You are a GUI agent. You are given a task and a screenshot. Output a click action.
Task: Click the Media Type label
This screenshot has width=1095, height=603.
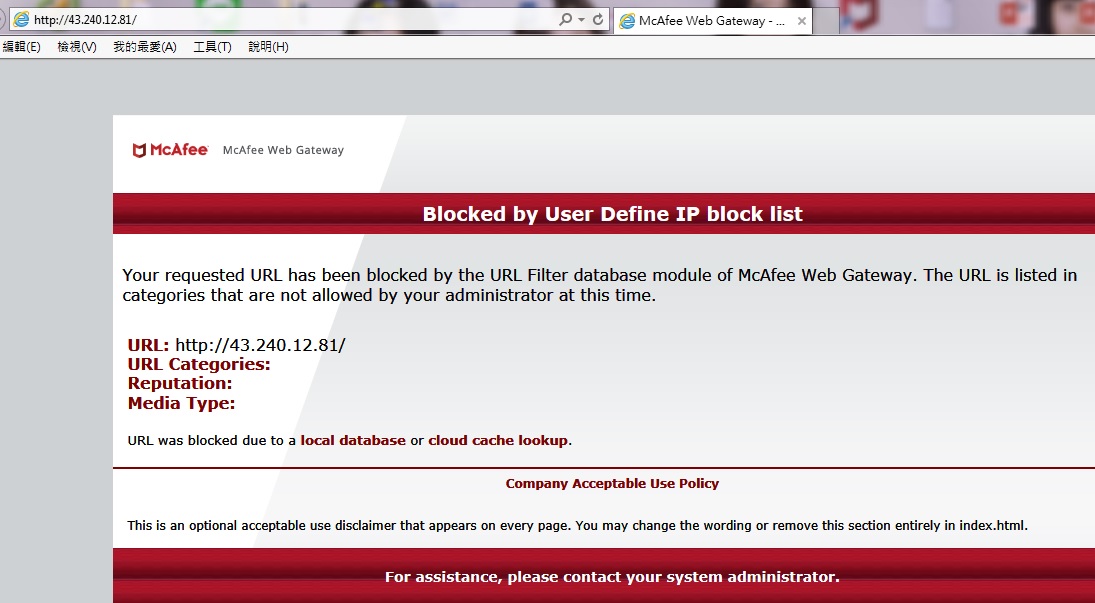(182, 403)
